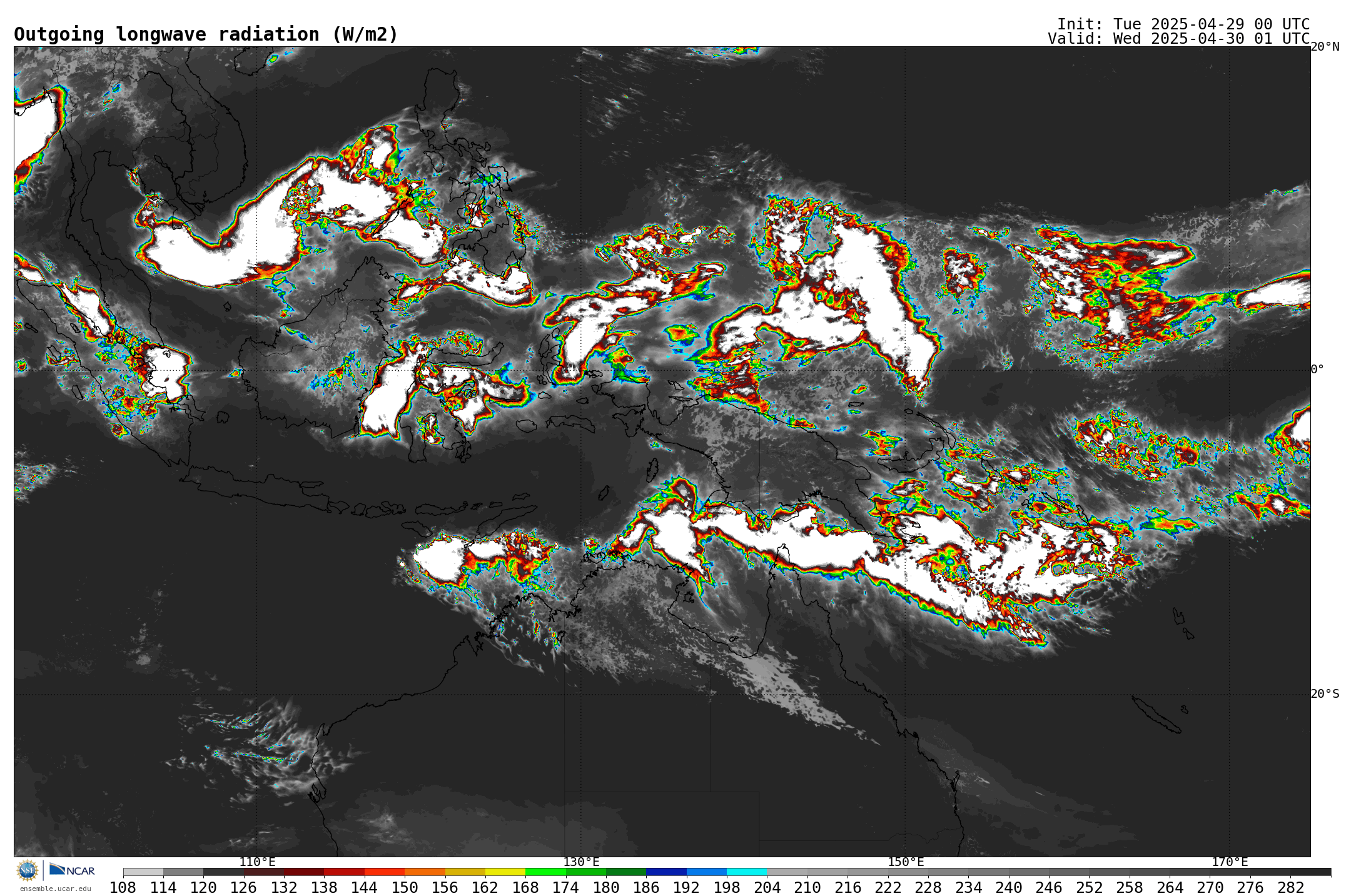Viewport: 1351px width, 896px height.
Task: Click the 170°E longitude label
Action: pyautogui.click(x=1230, y=862)
